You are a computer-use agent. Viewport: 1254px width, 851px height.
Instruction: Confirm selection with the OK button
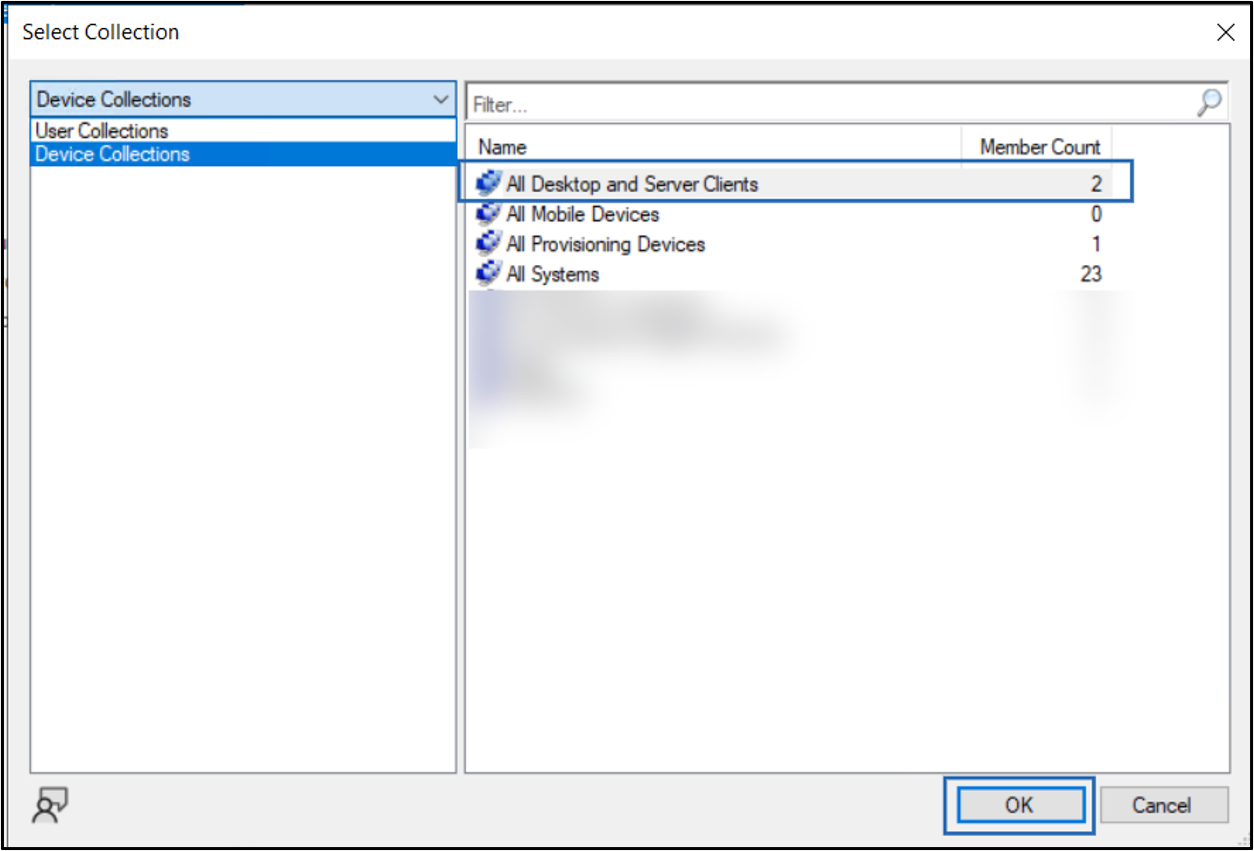[1020, 805]
